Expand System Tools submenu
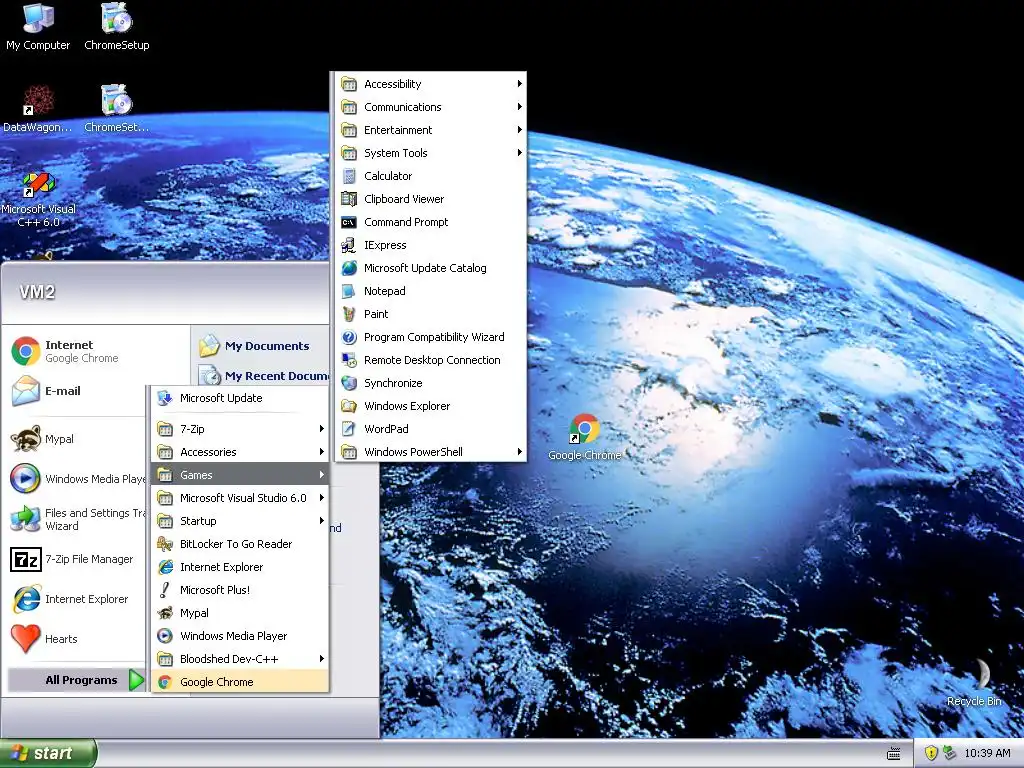This screenshot has height=768, width=1024. [x=431, y=153]
